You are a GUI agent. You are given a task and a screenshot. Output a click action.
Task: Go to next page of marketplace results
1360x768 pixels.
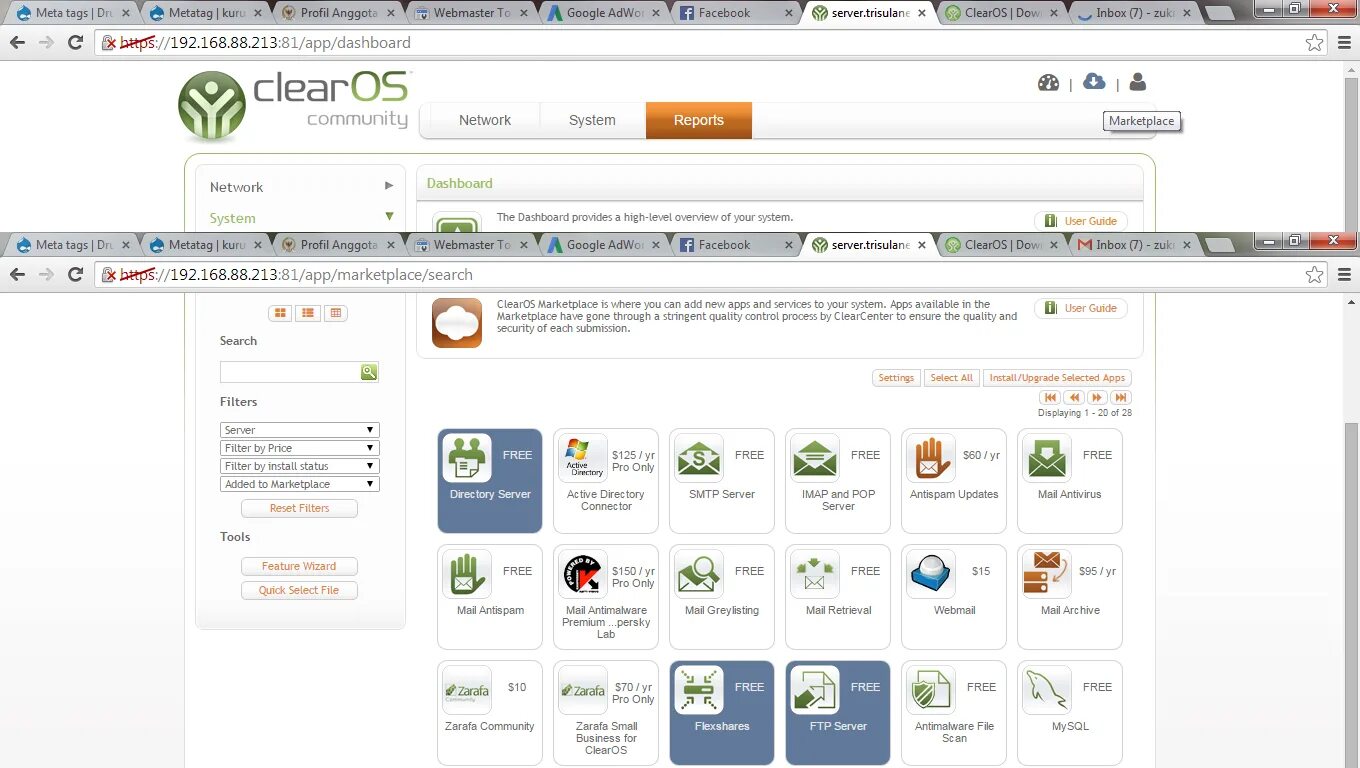(x=1098, y=397)
